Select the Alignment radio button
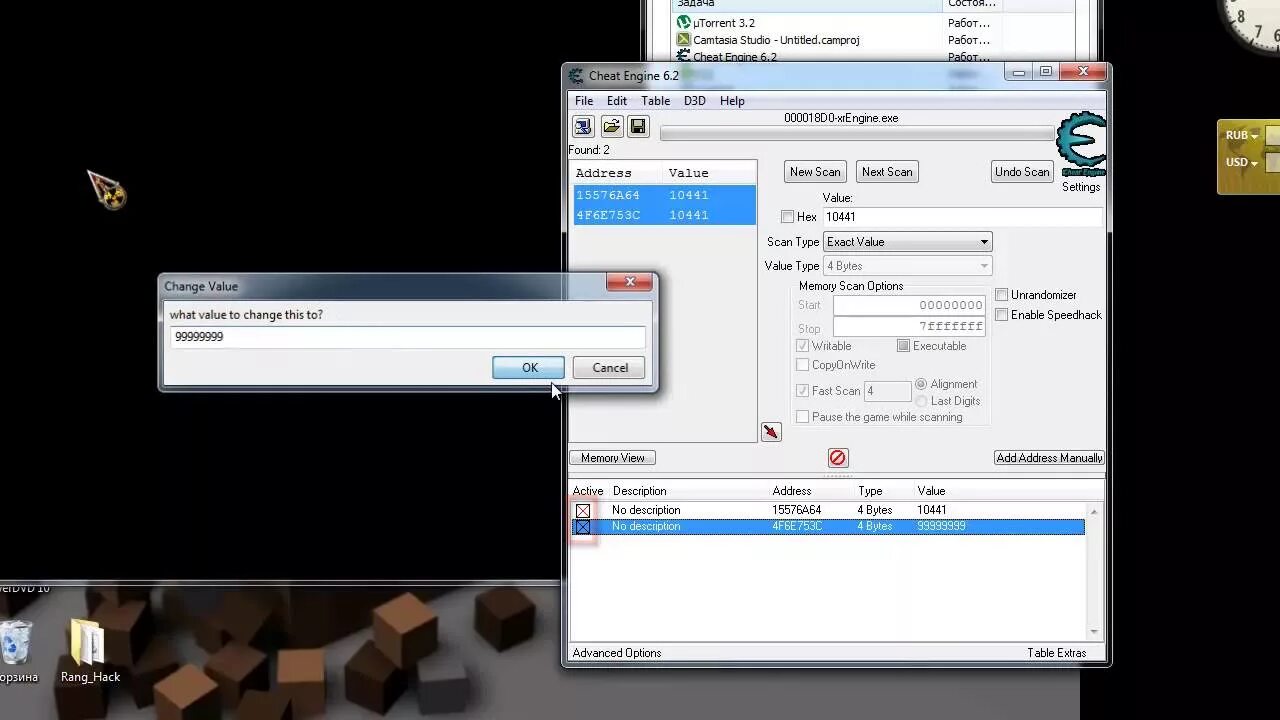The image size is (1280, 720). pos(921,384)
